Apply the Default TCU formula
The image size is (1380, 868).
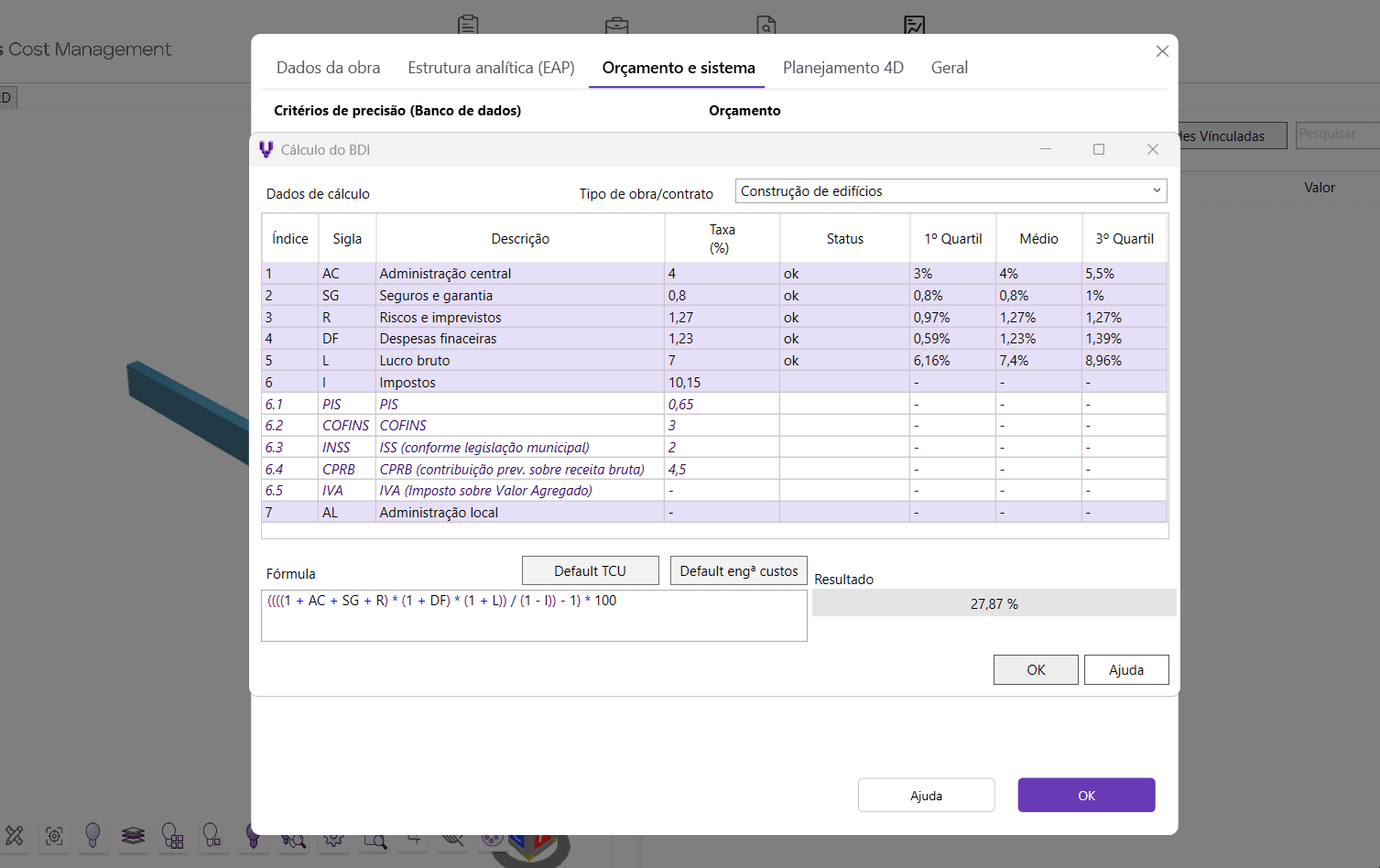590,570
